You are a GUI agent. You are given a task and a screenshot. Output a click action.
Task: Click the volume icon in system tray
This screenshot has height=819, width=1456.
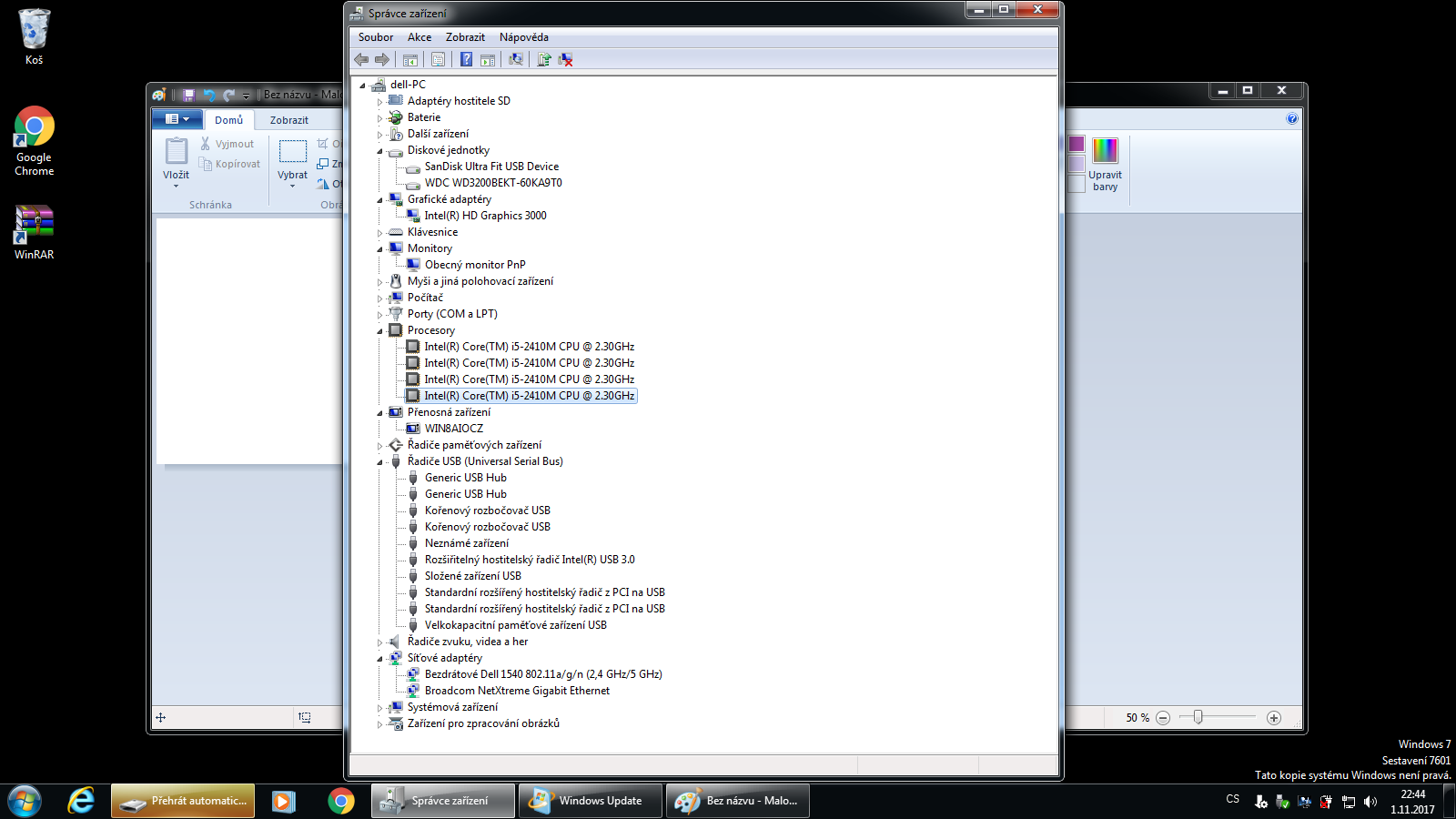click(1370, 802)
